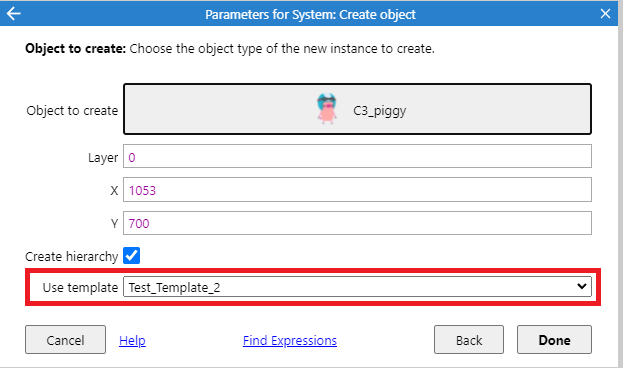Open the Use template dropdown
The width and height of the screenshot is (623, 368).
pos(357,287)
